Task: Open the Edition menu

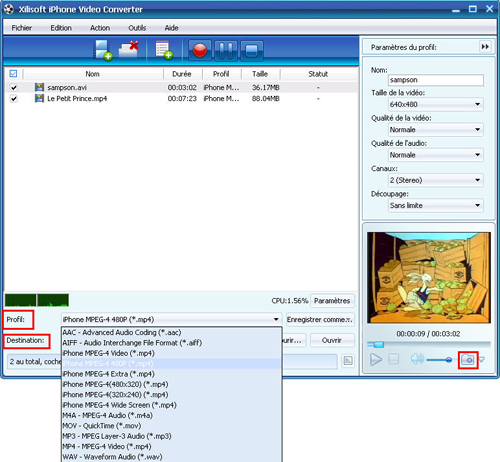Action: click(61, 28)
